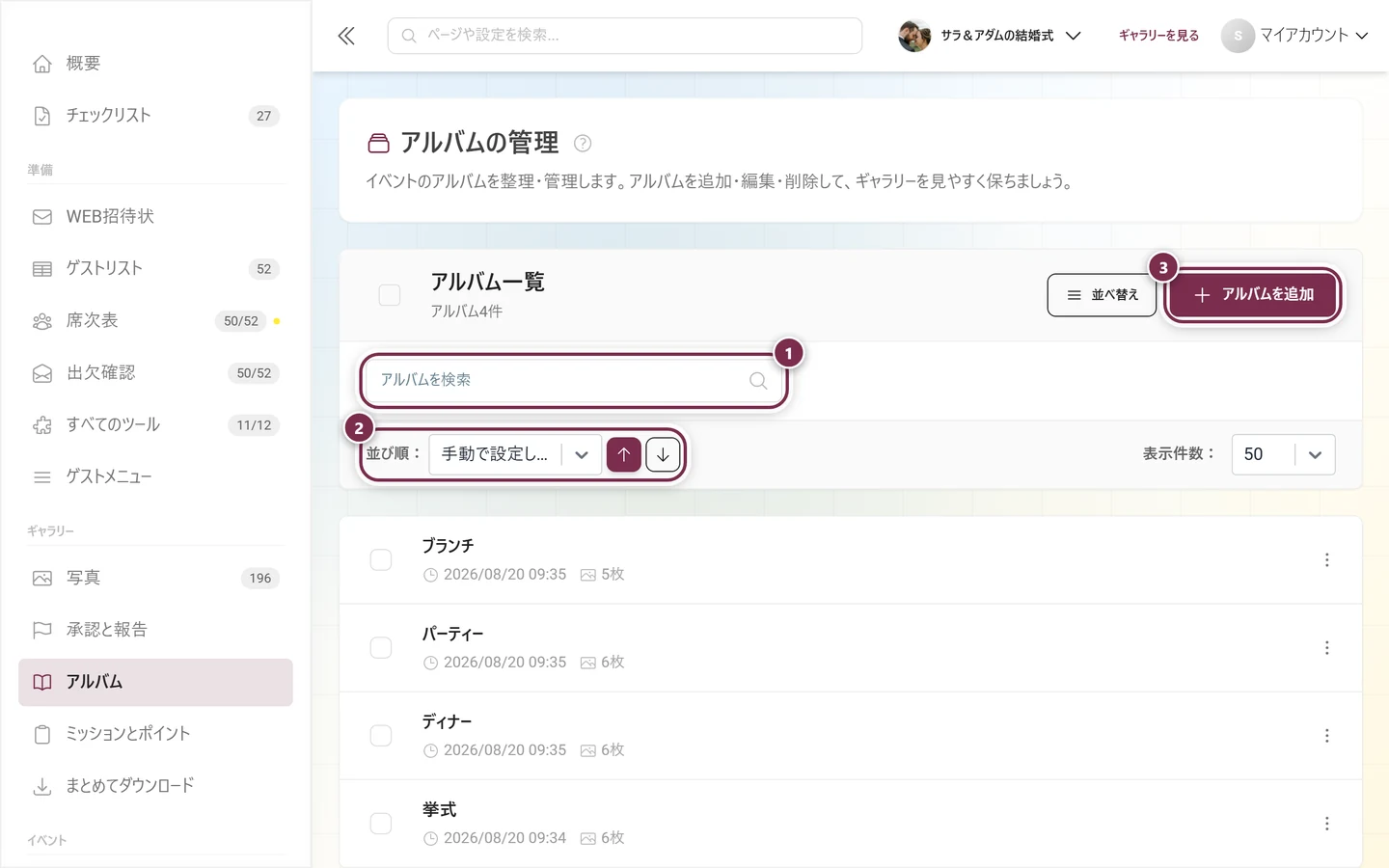Screen dimensions: 1389x868
Task: Open 写真 gallery in the sidebar
Action: pyautogui.click(x=155, y=578)
